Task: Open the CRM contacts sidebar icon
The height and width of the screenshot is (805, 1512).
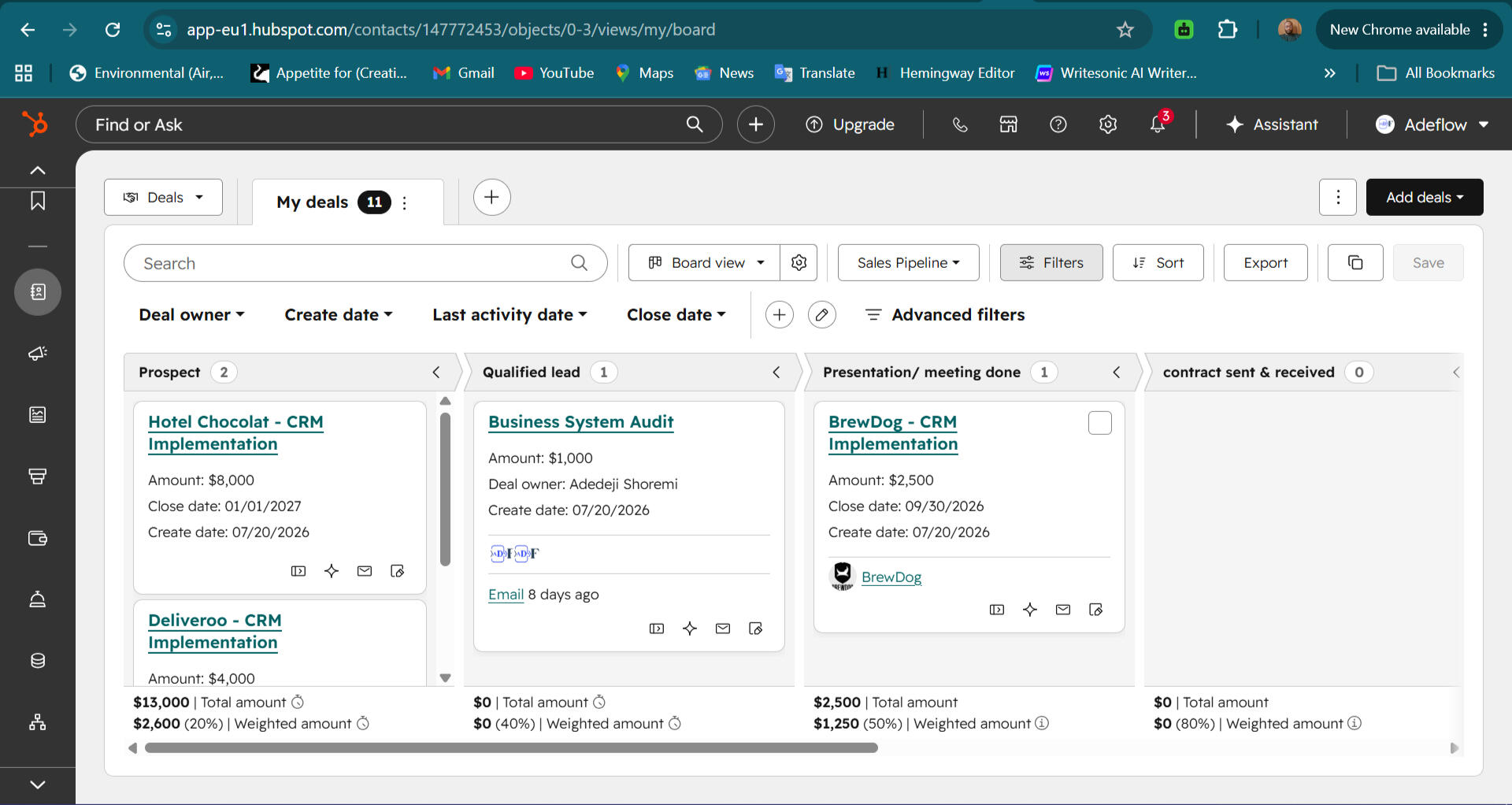Action: pyautogui.click(x=37, y=292)
